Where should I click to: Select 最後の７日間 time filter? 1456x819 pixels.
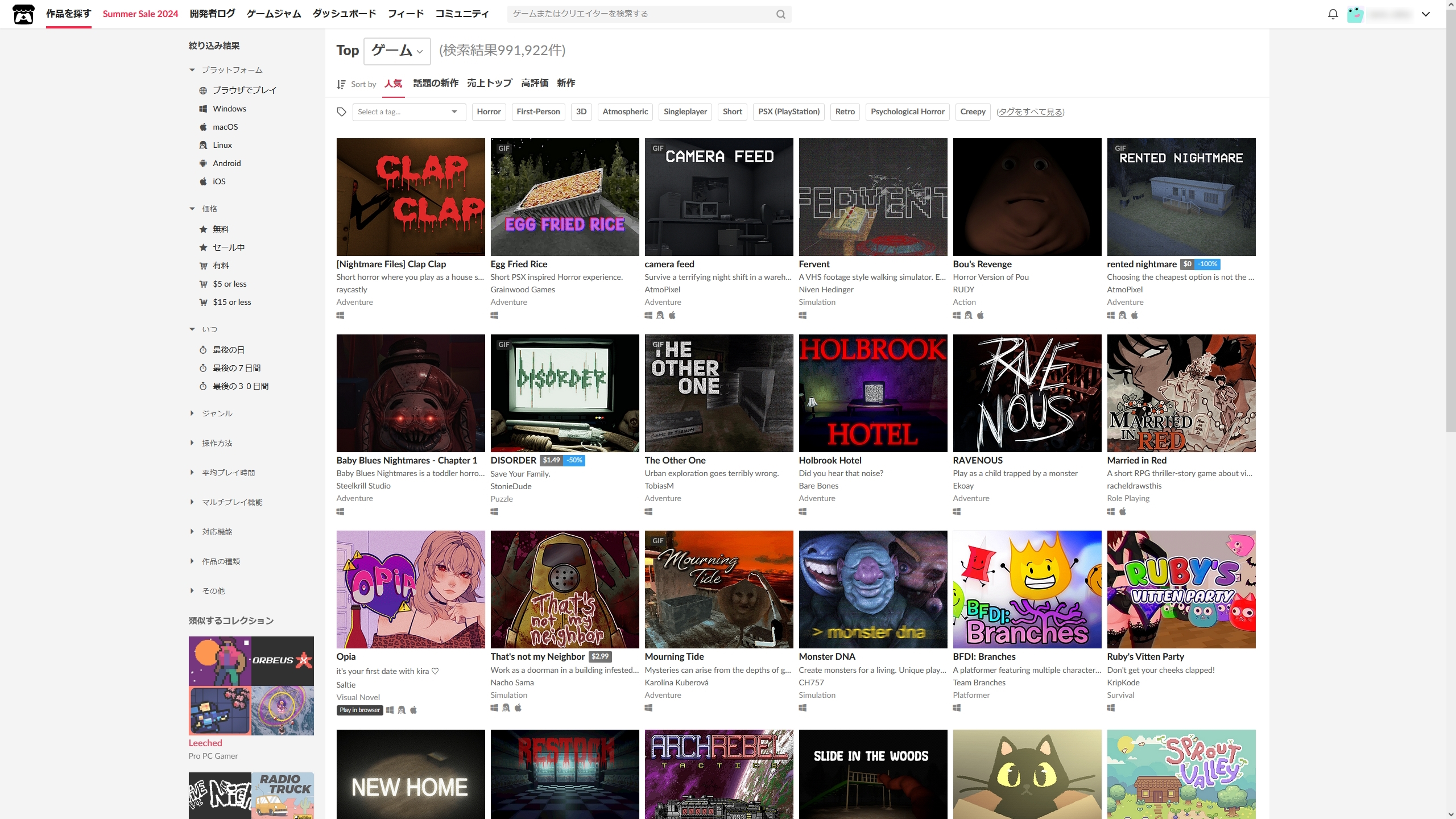point(236,368)
